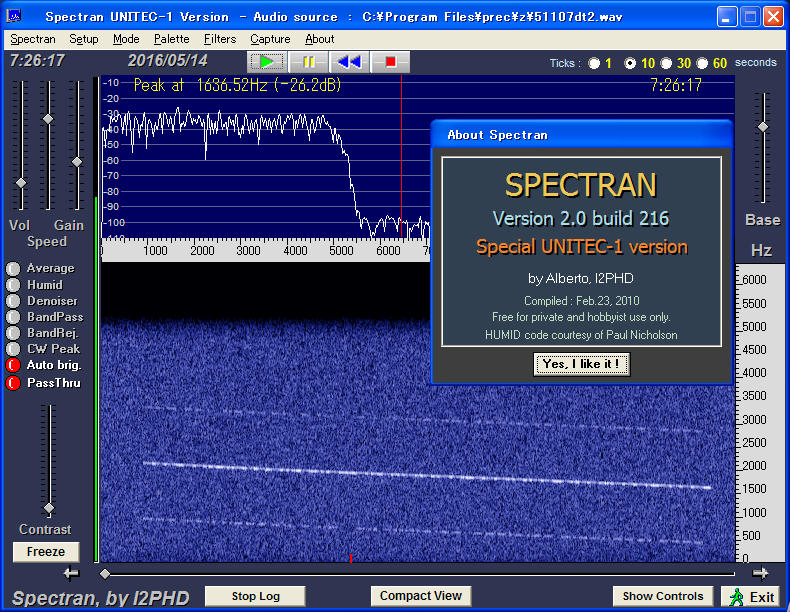Click the Base Hz slider handle

pos(763,127)
